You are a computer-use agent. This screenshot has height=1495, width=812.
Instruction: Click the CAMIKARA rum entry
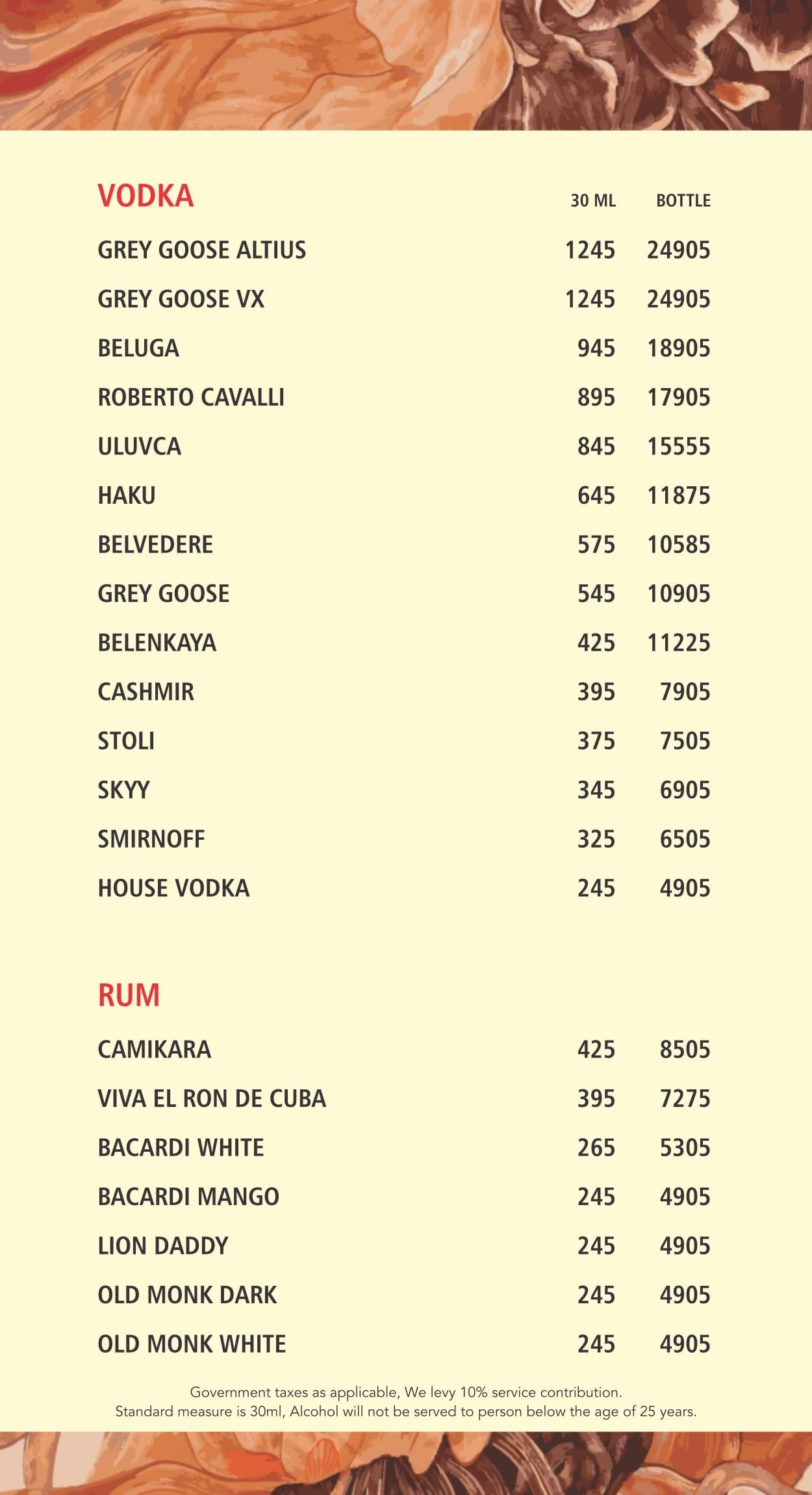[155, 1050]
